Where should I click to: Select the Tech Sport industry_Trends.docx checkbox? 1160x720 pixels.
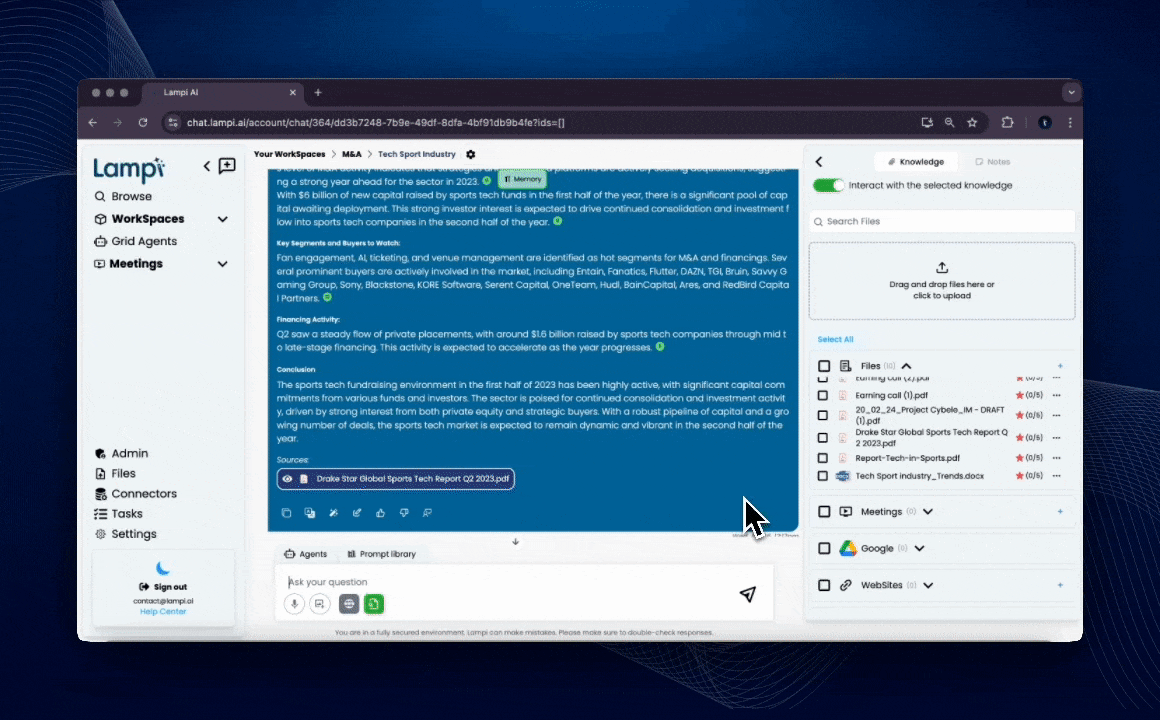823,477
